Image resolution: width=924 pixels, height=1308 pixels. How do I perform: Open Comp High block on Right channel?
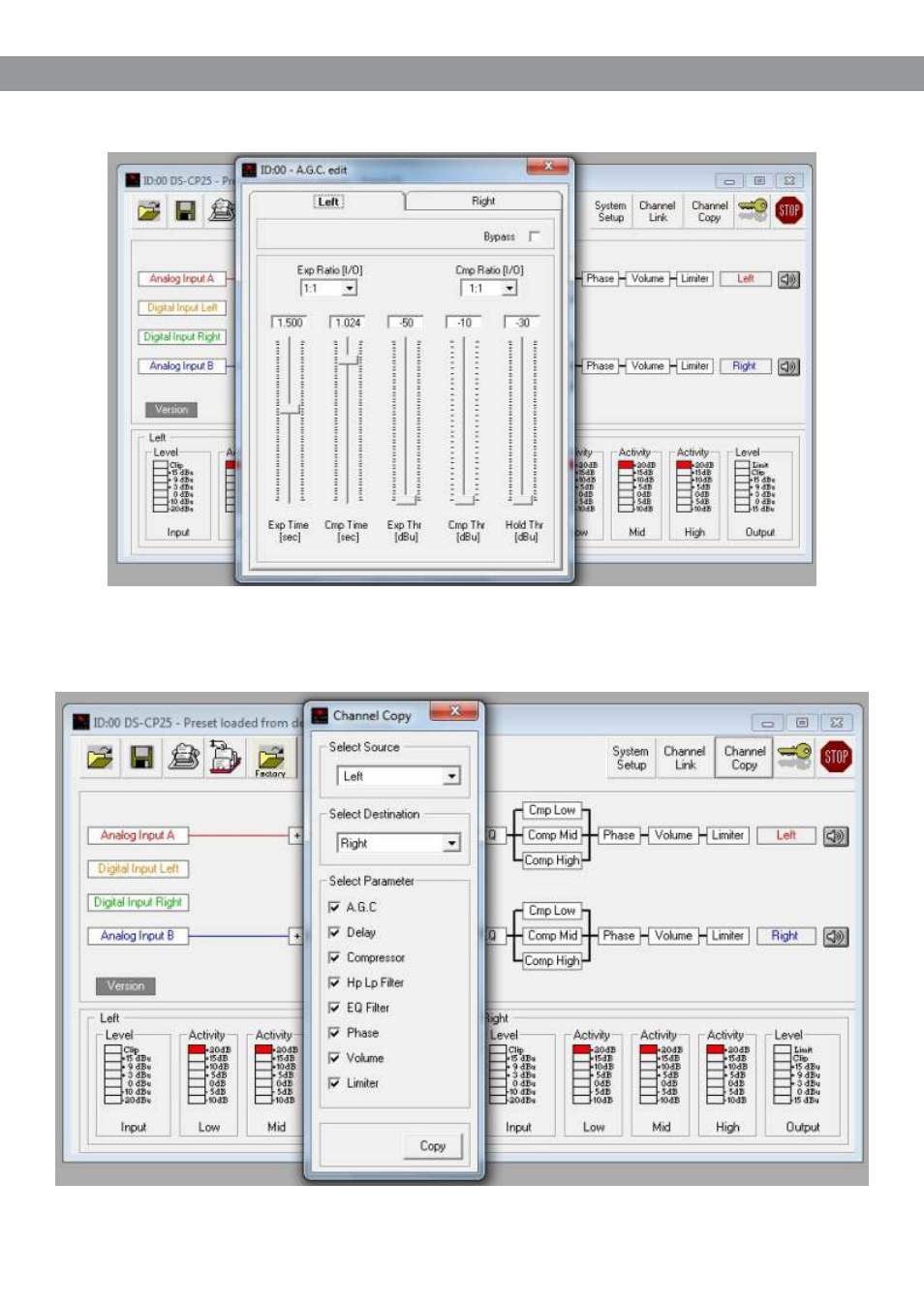pyautogui.click(x=552, y=961)
